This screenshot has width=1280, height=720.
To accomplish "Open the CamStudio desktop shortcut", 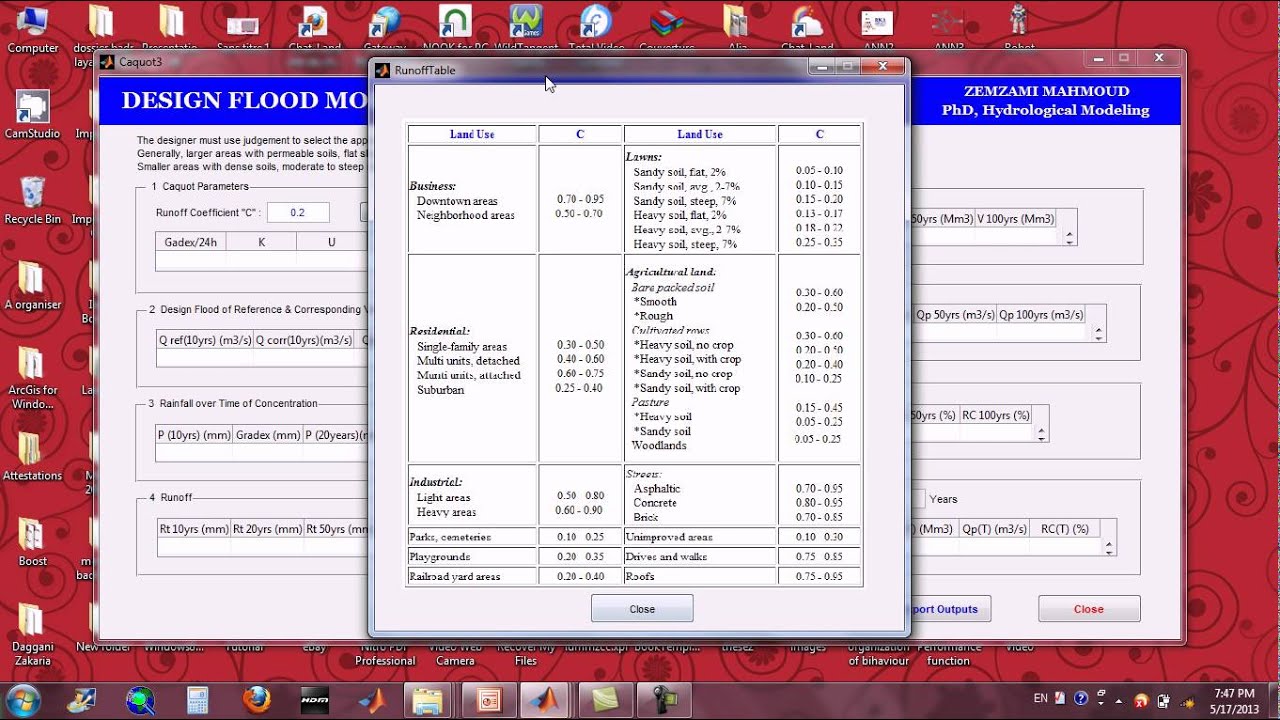I will tap(32, 115).
